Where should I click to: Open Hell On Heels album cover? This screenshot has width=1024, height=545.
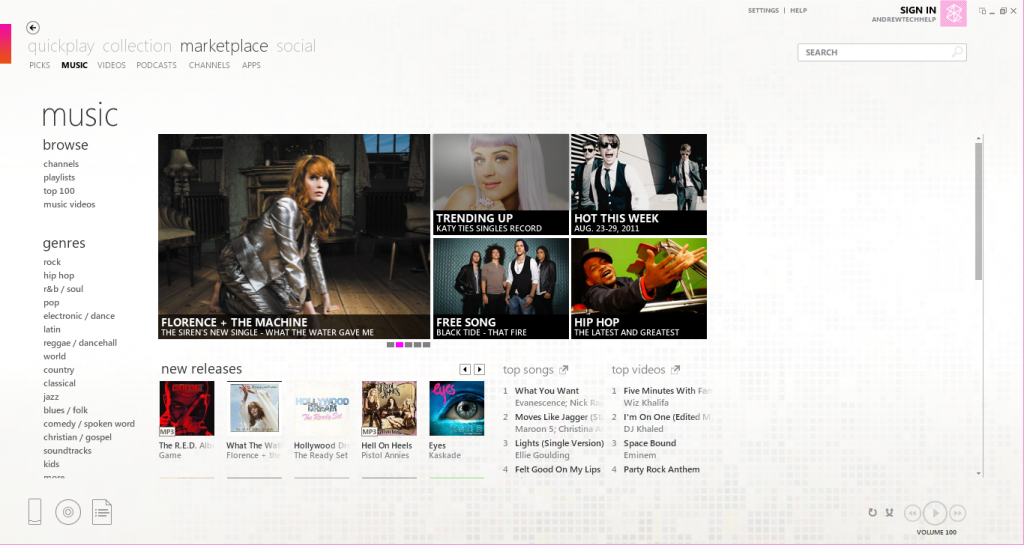(389, 409)
